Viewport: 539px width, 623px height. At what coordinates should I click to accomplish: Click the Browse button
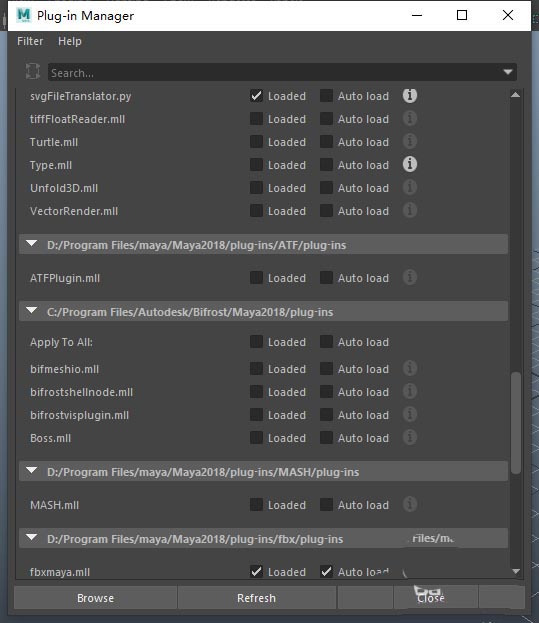95,598
